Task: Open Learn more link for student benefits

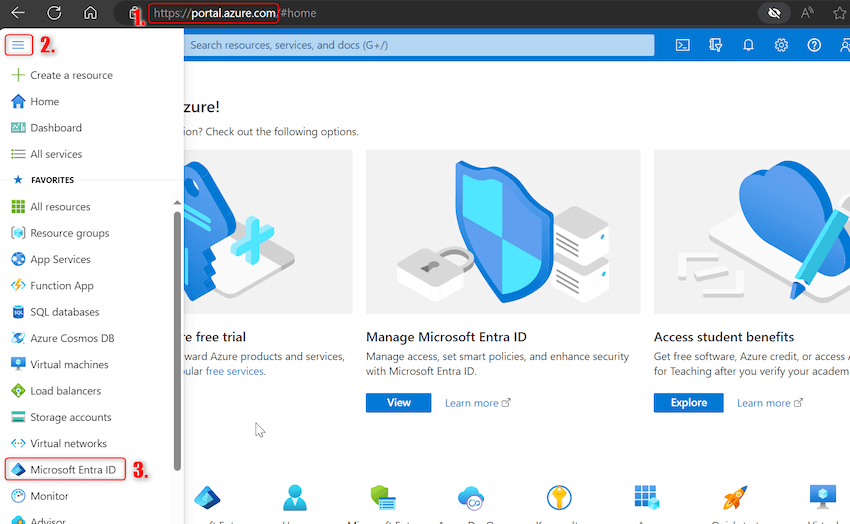Action: [769, 403]
